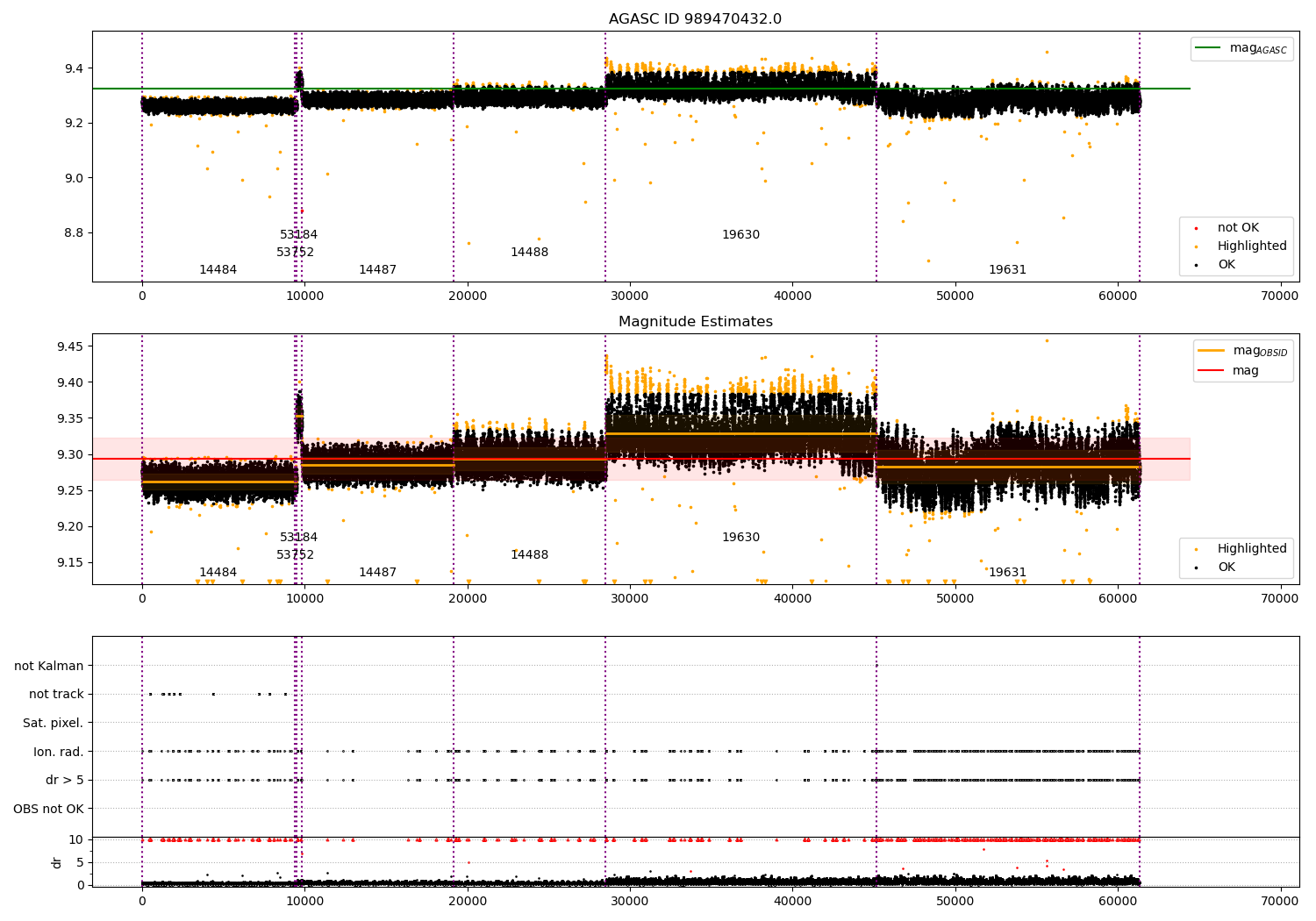Image resolution: width=1316 pixels, height=921 pixels.
Task: Click the 9.15 y-axis tick label
Action: pyautogui.click(x=70, y=563)
